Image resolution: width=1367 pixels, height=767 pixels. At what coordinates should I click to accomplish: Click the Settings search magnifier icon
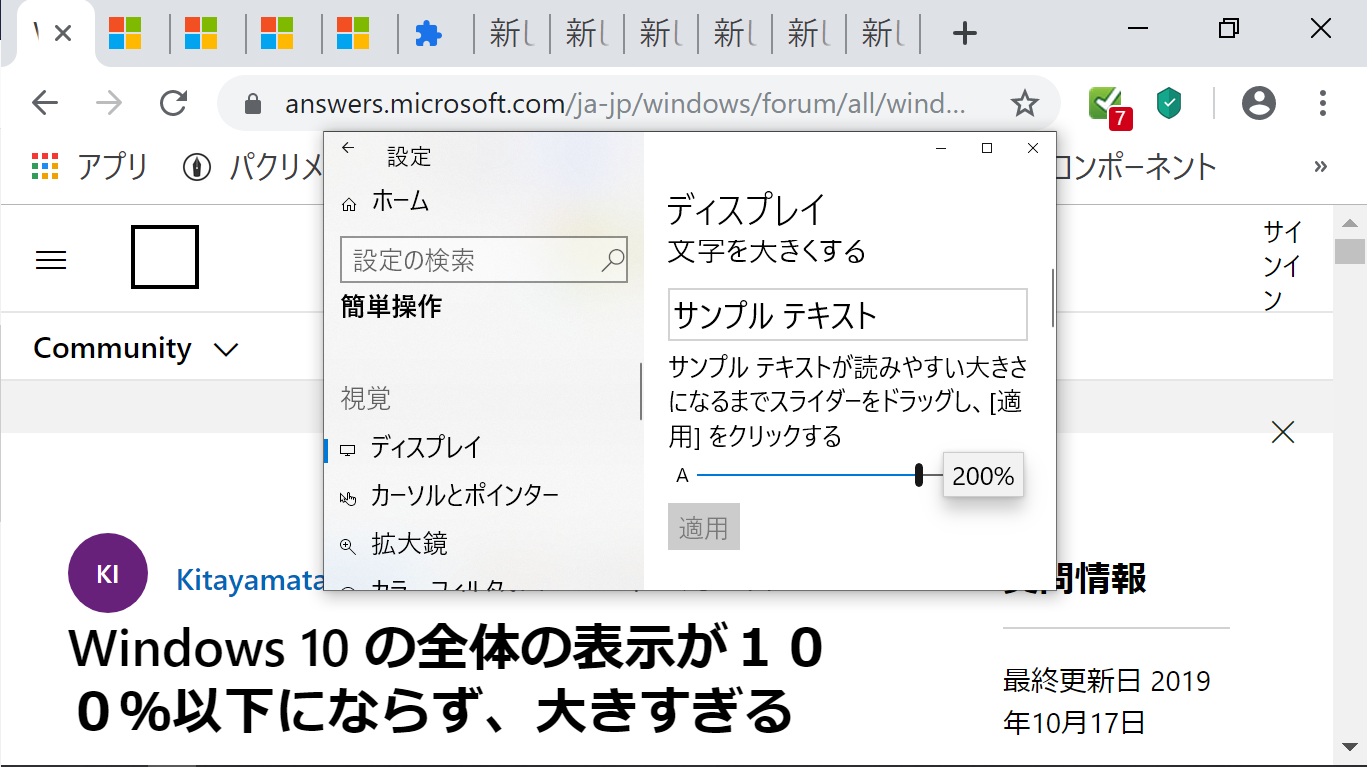[x=613, y=261]
